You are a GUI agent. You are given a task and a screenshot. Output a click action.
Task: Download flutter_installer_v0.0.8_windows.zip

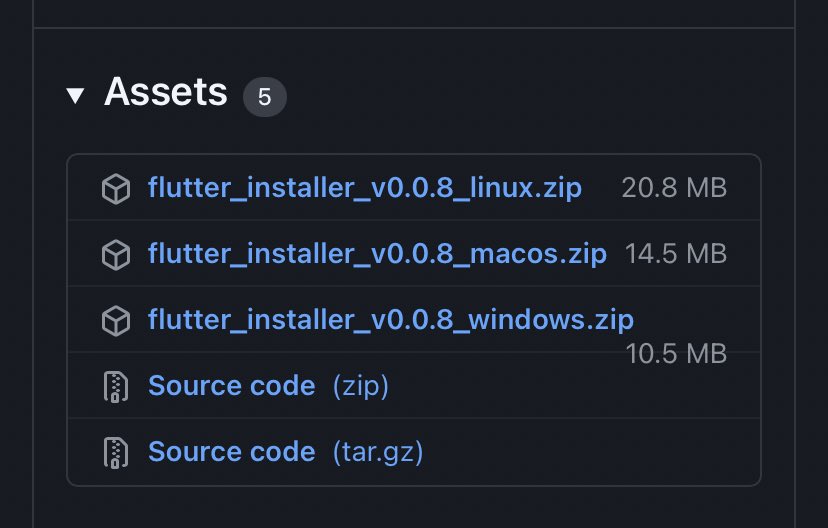click(x=391, y=320)
